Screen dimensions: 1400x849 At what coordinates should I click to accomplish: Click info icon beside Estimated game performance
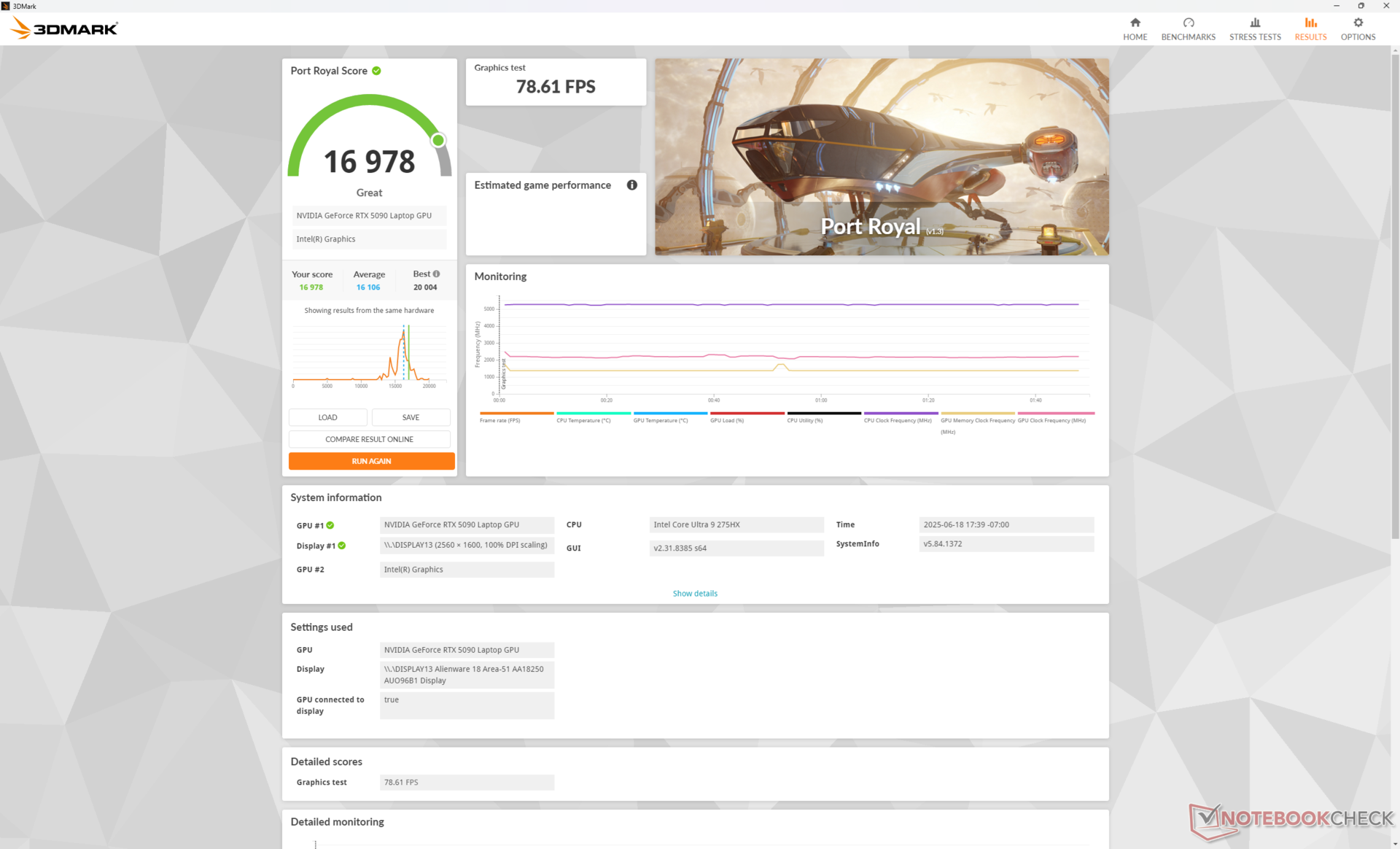click(x=632, y=185)
